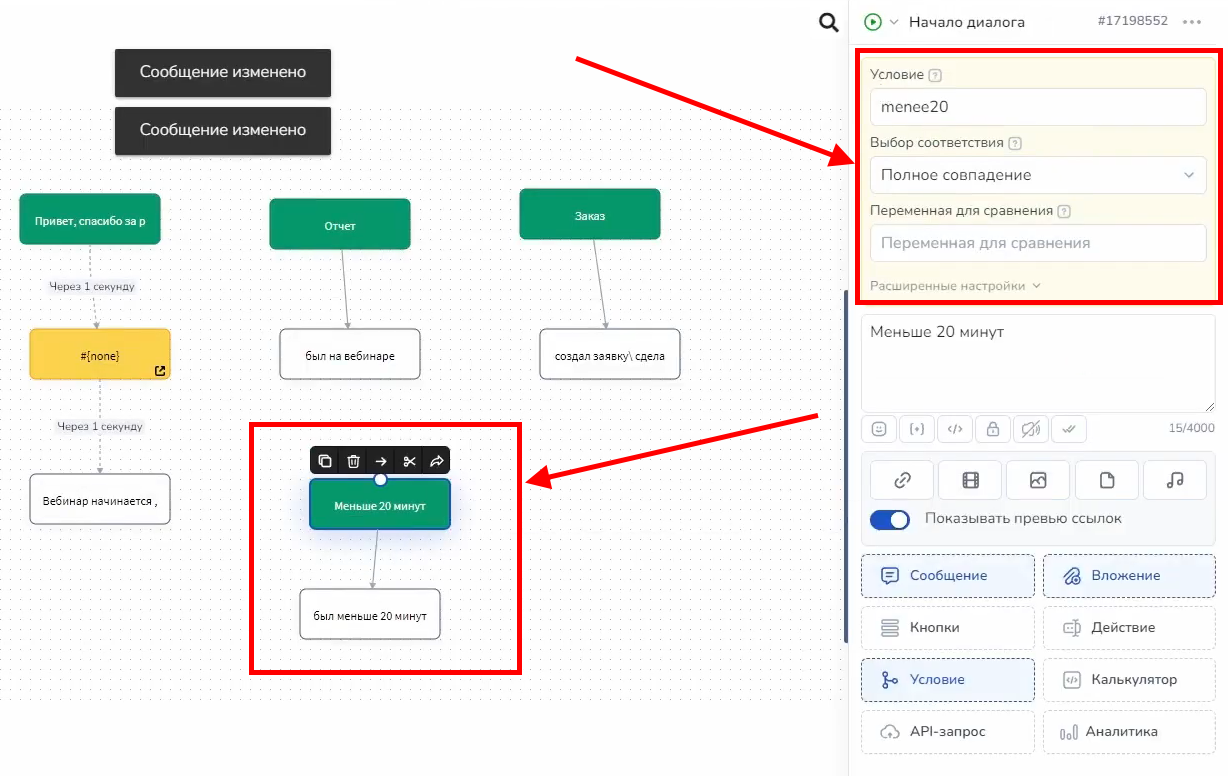
Task: Click the 'Переменная для сравнения' input field
Action: coord(1038,243)
